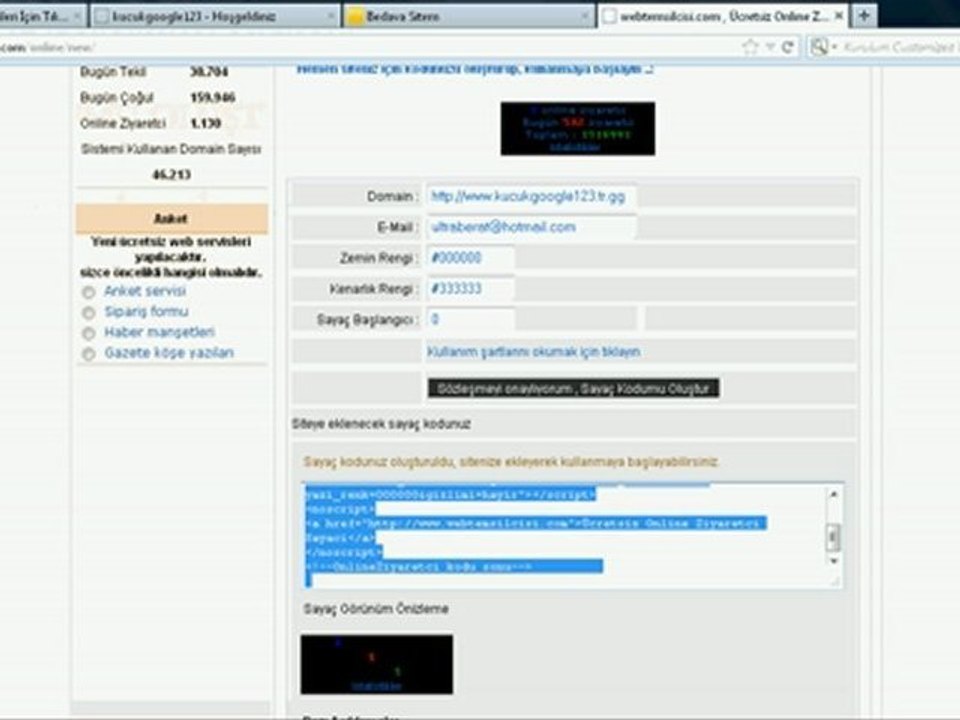Screen dimensions: 960x720
Task: Click the Domain input field
Action: click(x=531, y=196)
